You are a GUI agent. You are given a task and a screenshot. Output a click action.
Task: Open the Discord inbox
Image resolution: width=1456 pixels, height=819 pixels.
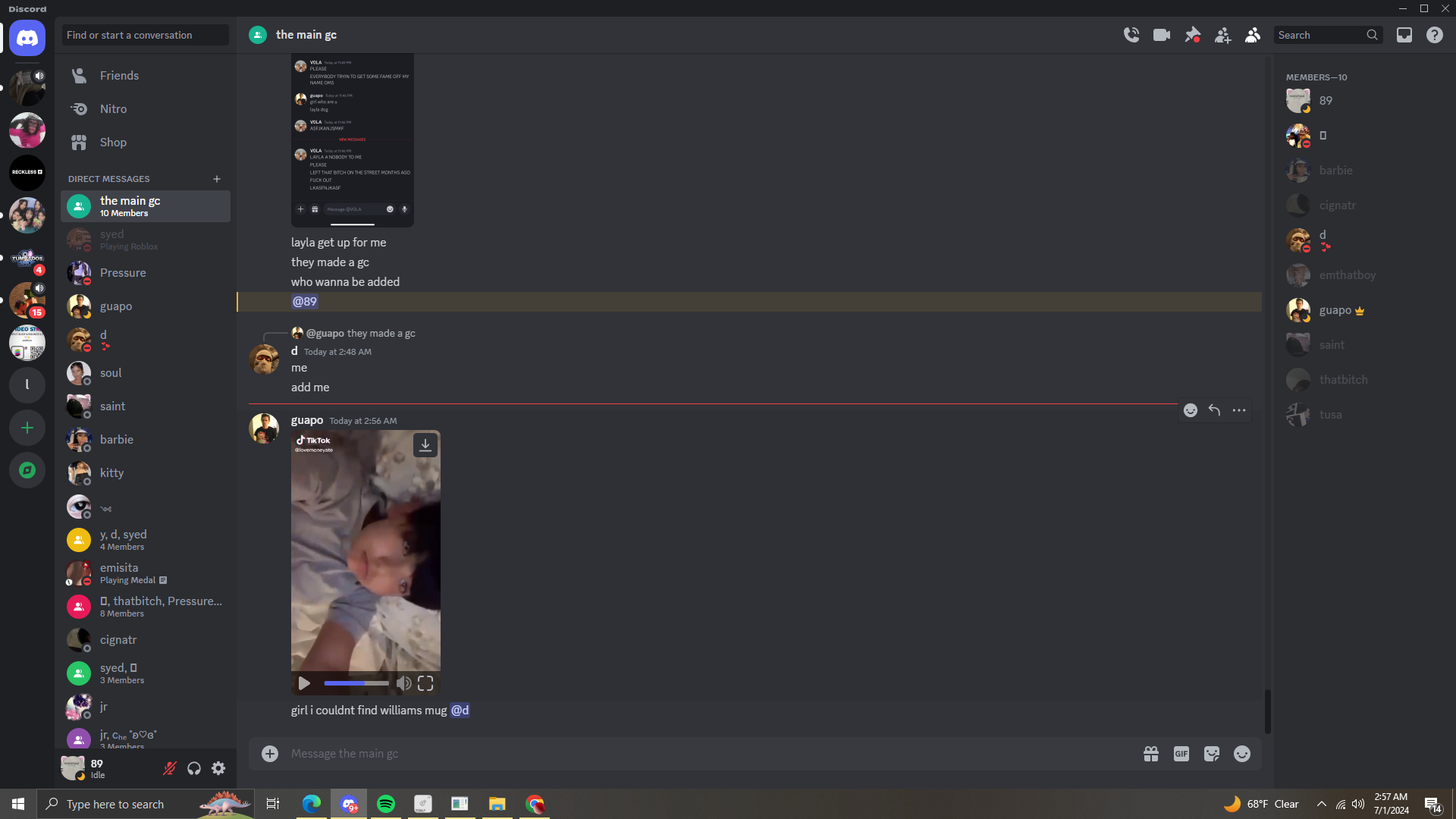[1404, 35]
